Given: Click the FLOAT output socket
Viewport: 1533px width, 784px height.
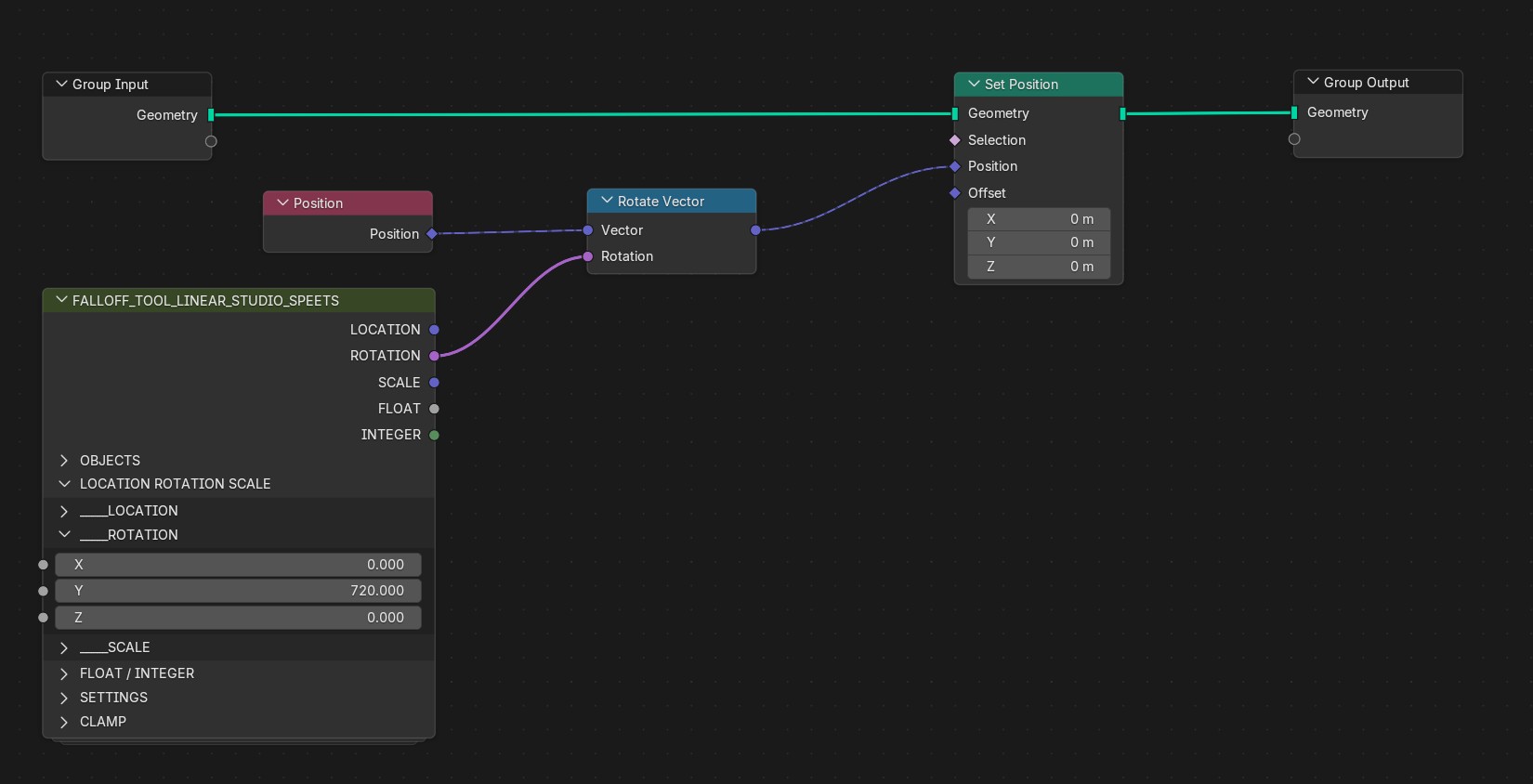Looking at the screenshot, I should (x=434, y=409).
